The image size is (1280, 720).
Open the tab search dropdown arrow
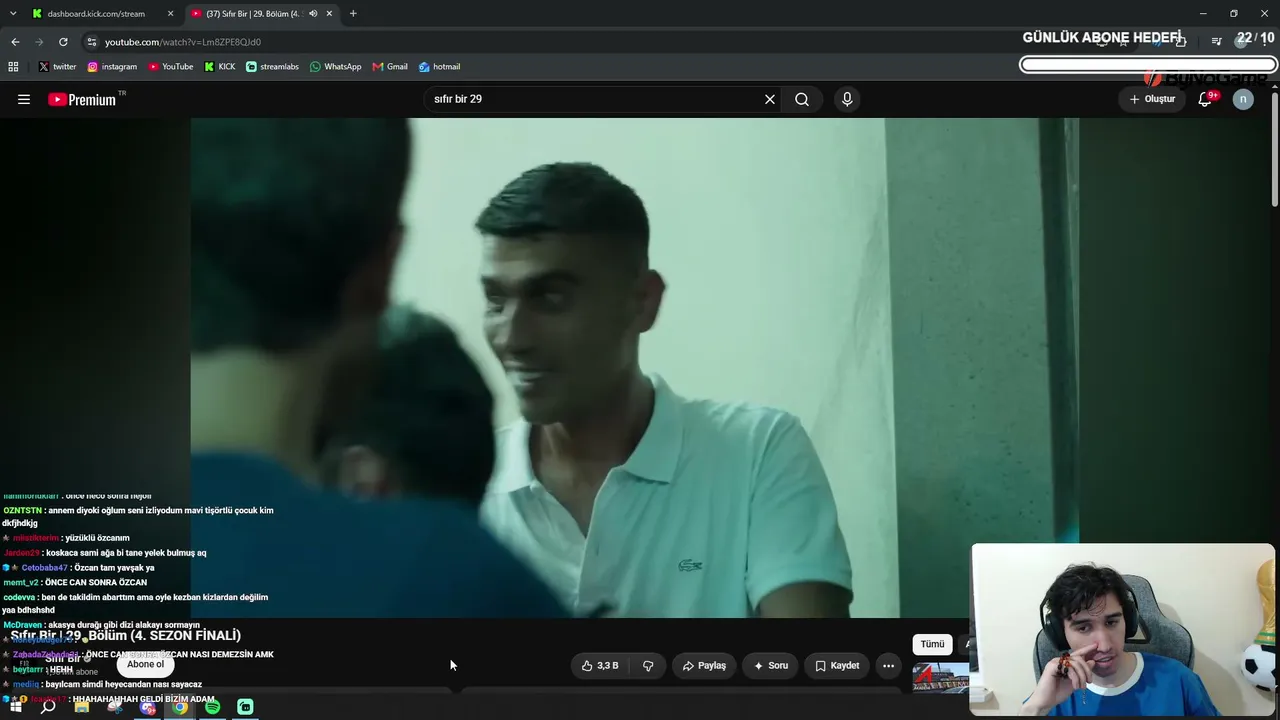13,14
